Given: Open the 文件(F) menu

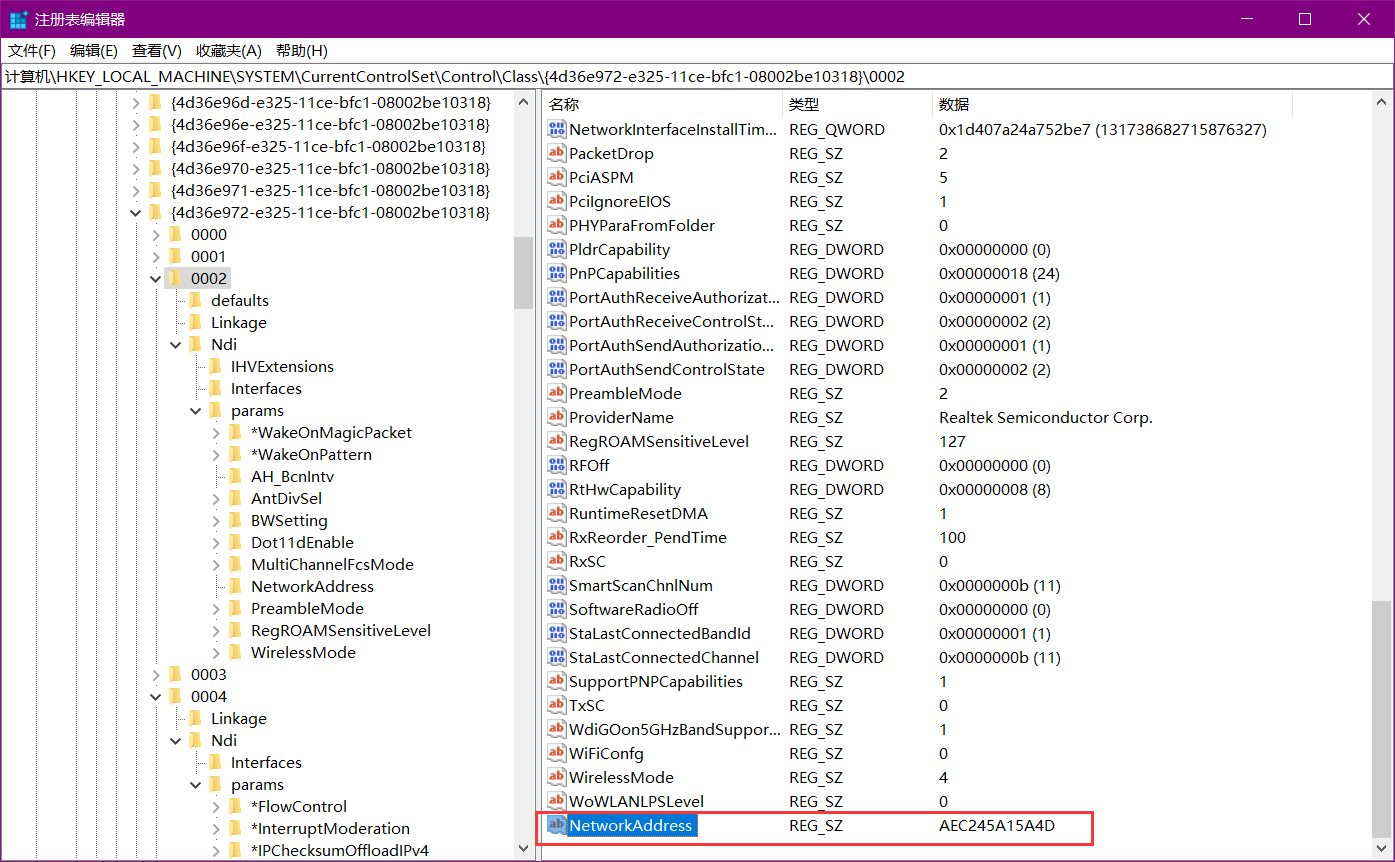Looking at the screenshot, I should (x=32, y=50).
